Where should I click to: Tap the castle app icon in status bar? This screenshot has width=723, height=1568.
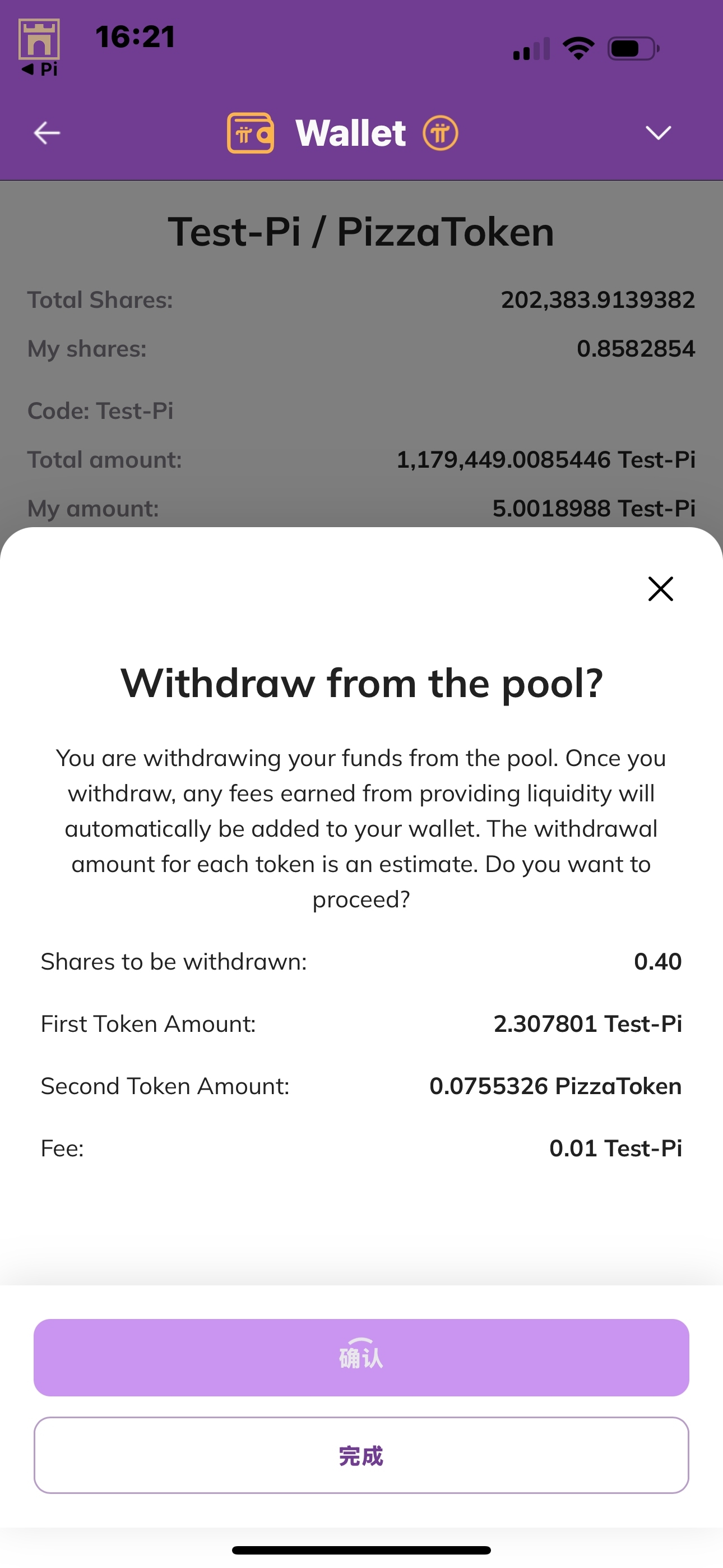point(39,39)
